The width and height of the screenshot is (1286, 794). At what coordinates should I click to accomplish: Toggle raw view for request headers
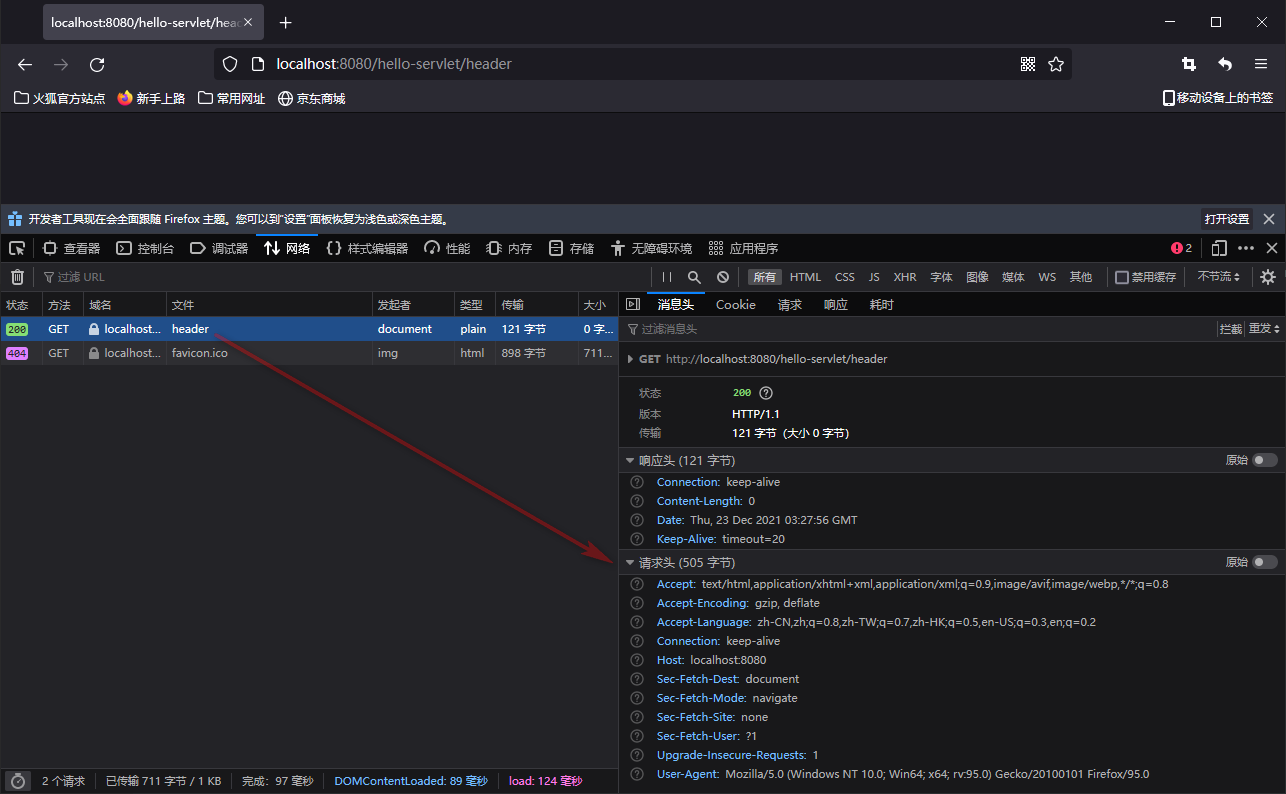(x=1265, y=562)
